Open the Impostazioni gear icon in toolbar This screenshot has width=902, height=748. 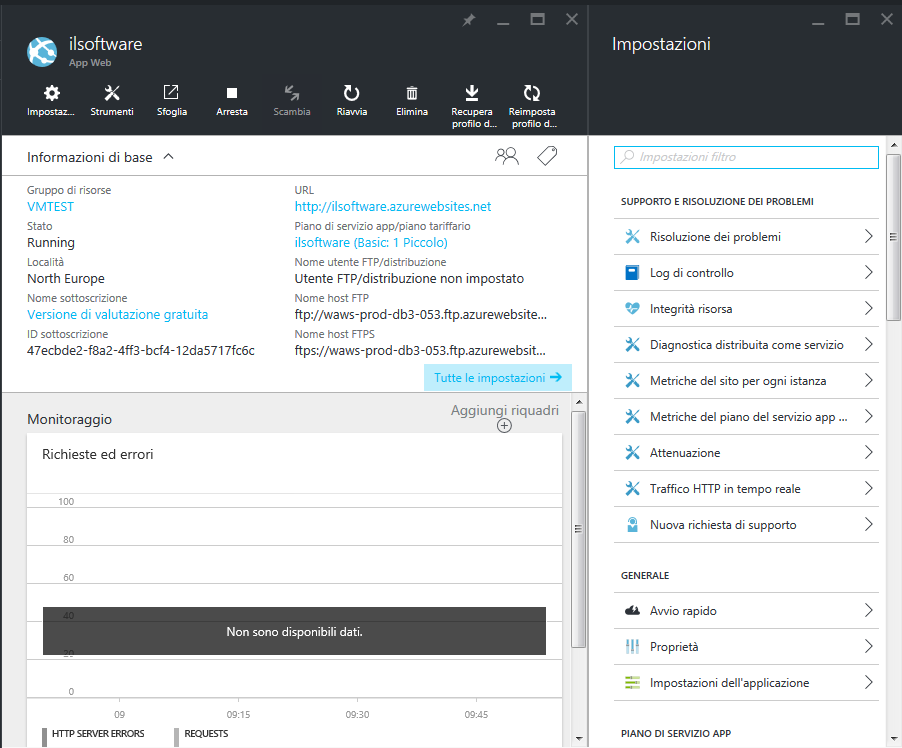pos(52,93)
